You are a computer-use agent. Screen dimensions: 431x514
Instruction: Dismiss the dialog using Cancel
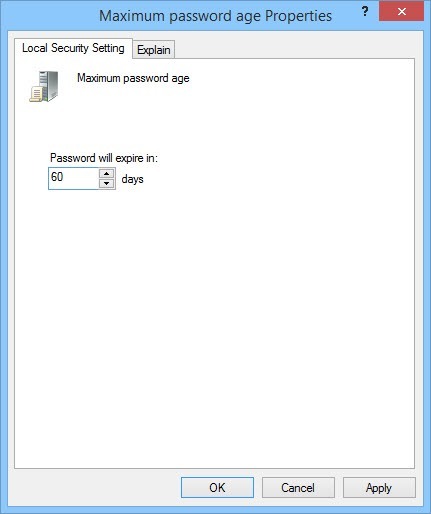click(298, 488)
